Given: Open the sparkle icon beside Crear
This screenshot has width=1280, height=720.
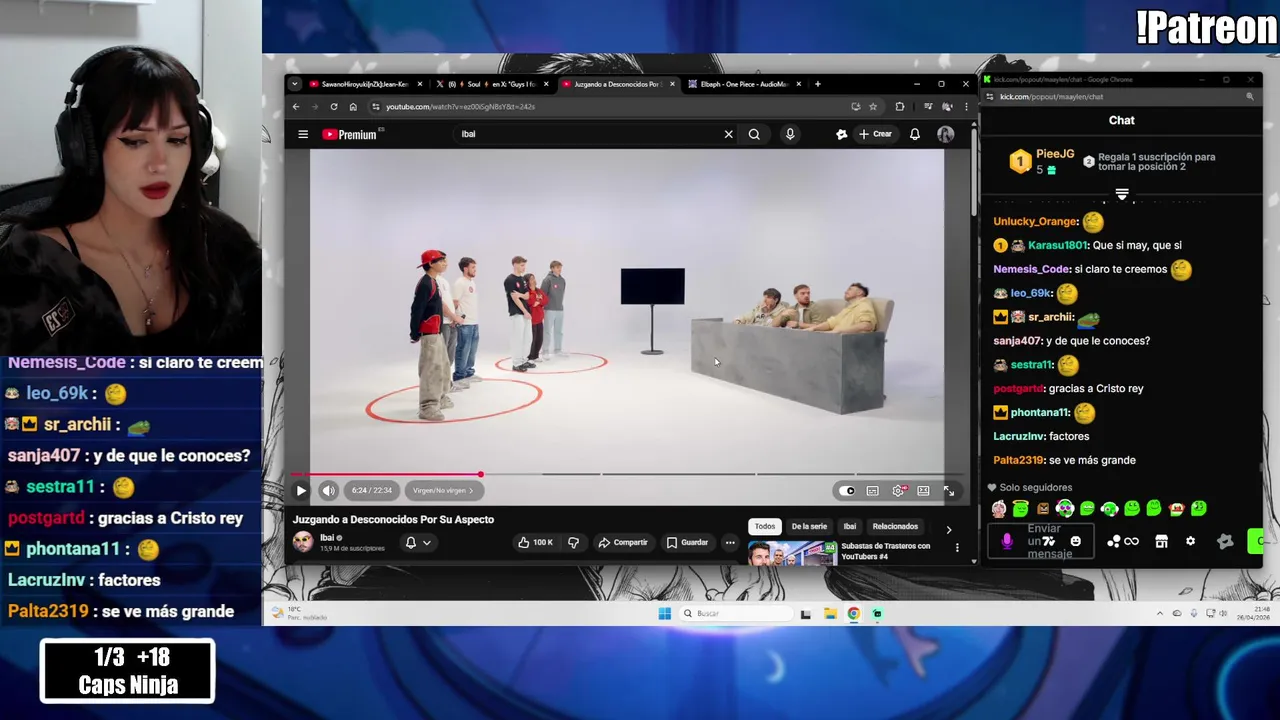Looking at the screenshot, I should [842, 134].
